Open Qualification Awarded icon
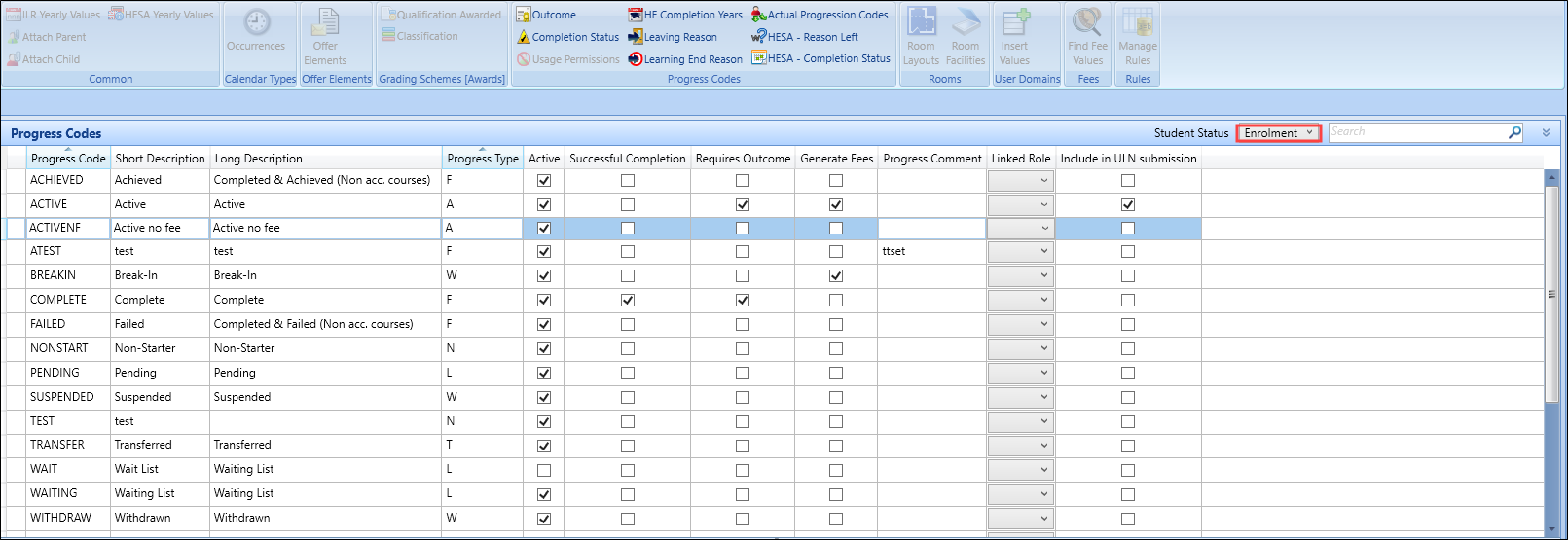Viewport: 1568px width, 540px height. (388, 15)
